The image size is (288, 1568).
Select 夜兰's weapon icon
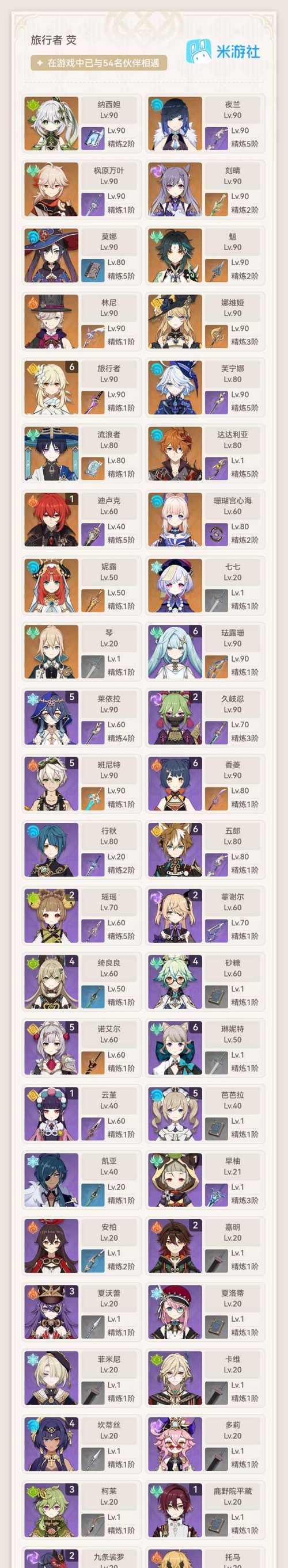tap(215, 138)
